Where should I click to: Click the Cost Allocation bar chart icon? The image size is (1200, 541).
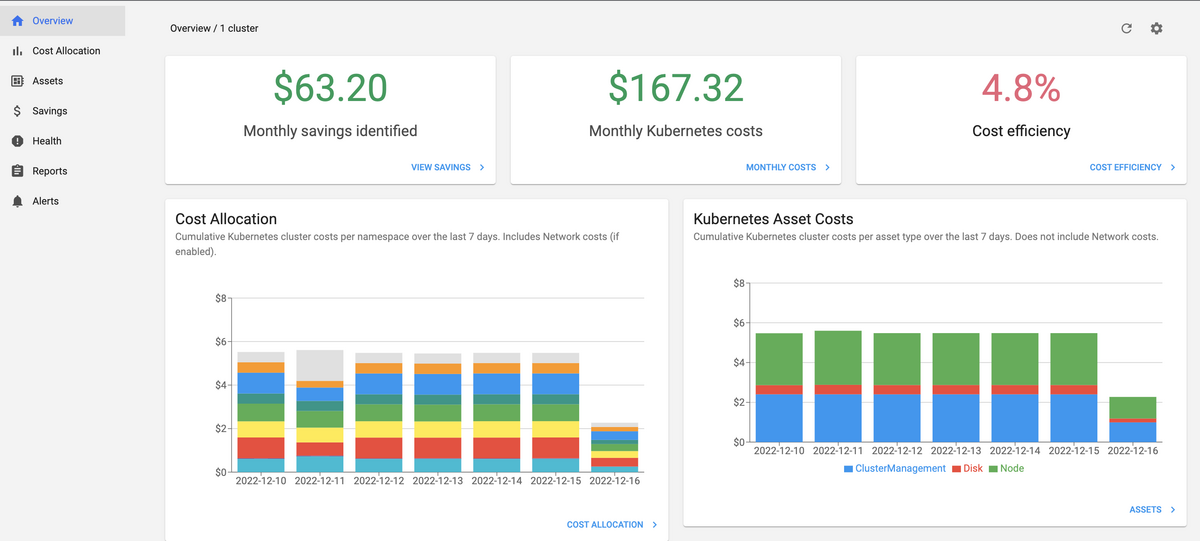17,51
